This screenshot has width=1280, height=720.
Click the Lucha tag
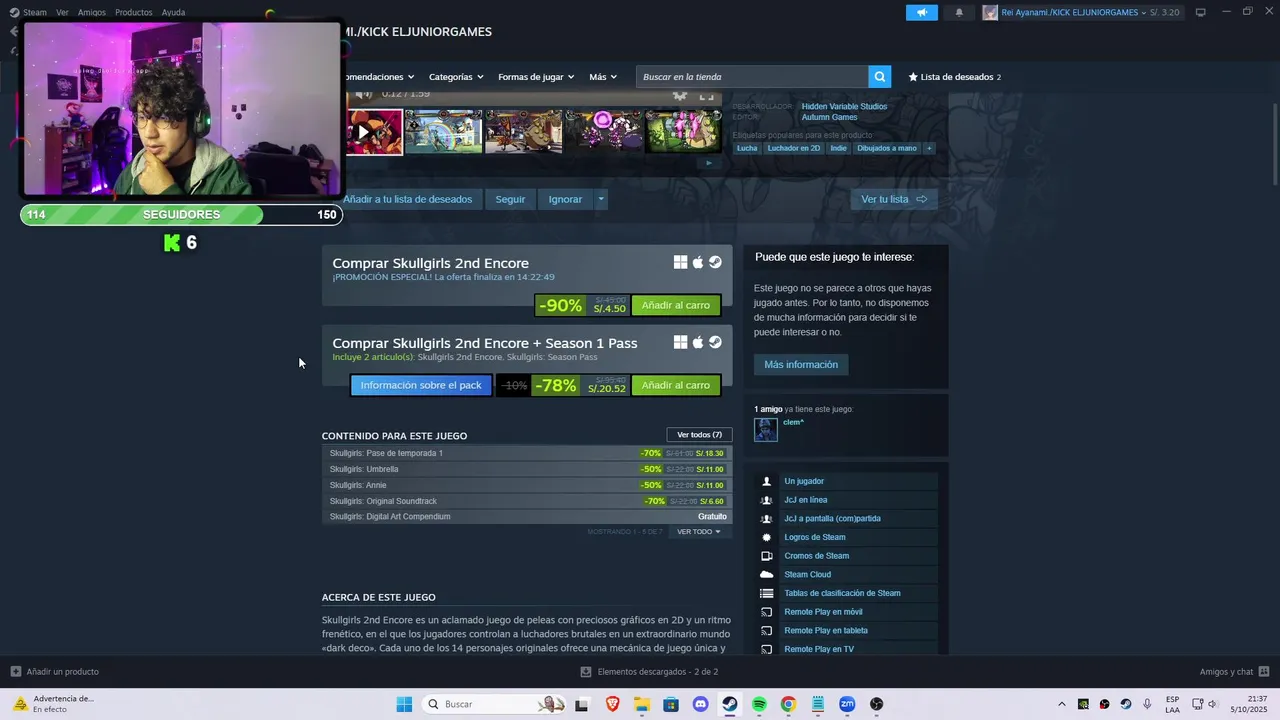[747, 148]
